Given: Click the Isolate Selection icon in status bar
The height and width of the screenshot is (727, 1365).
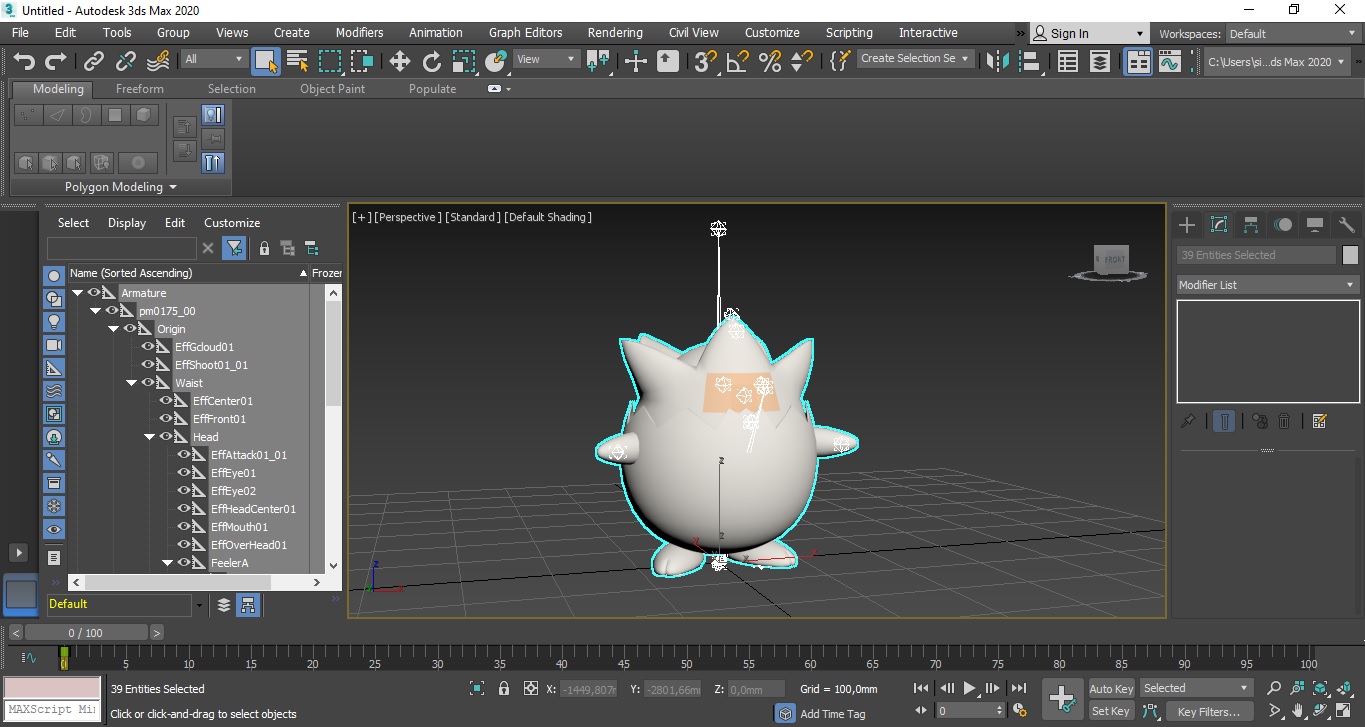Looking at the screenshot, I should click(477, 688).
